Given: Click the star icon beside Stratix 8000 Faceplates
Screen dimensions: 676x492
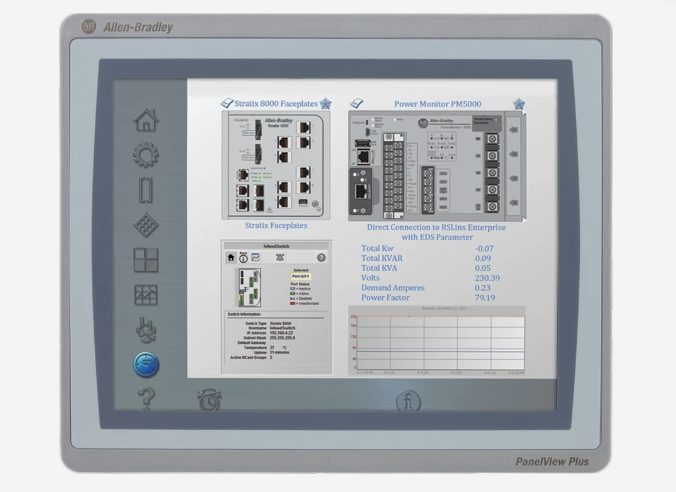Looking at the screenshot, I should pos(325,103).
